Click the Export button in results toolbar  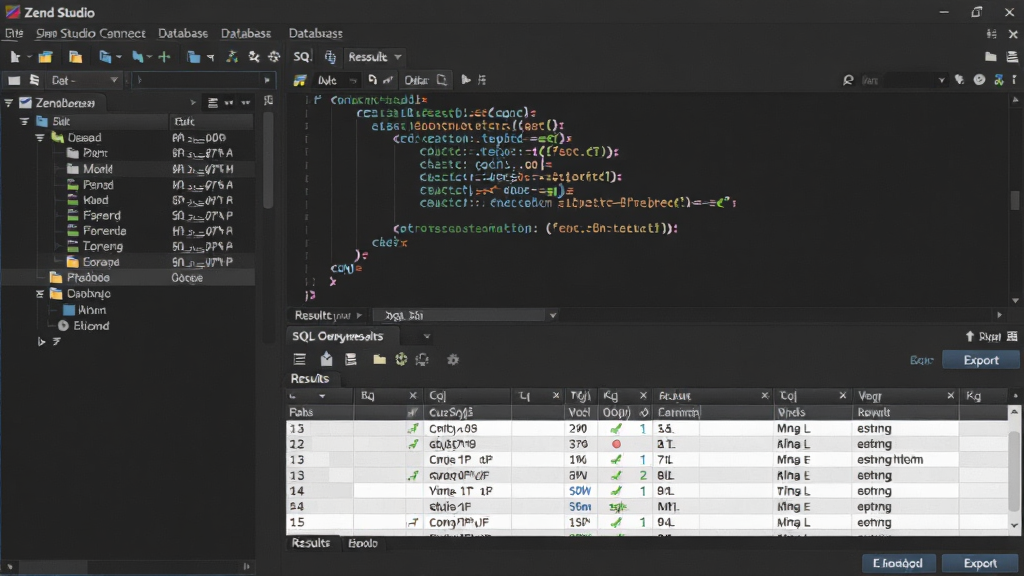(x=980, y=360)
